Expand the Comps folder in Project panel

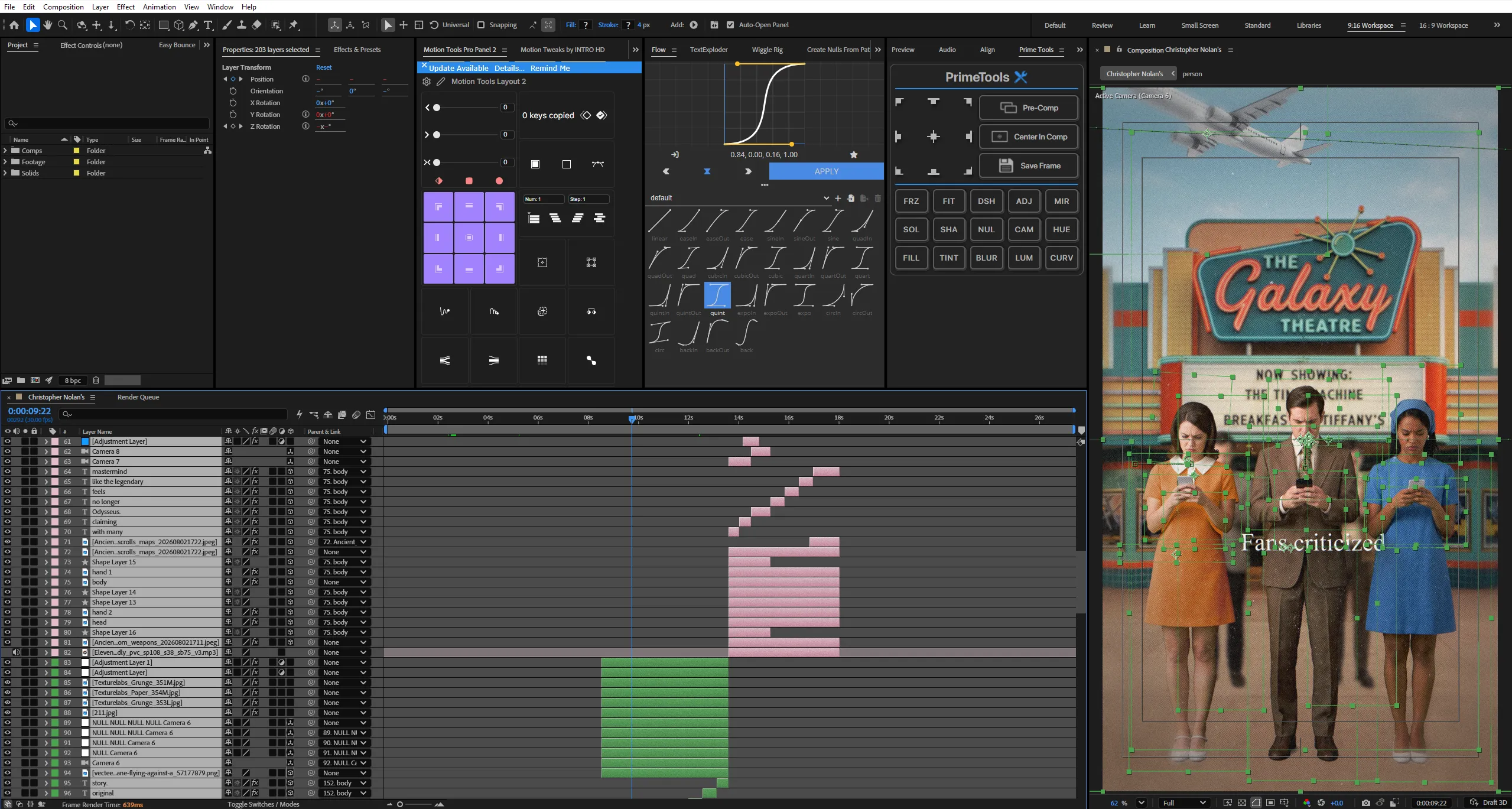click(5, 151)
